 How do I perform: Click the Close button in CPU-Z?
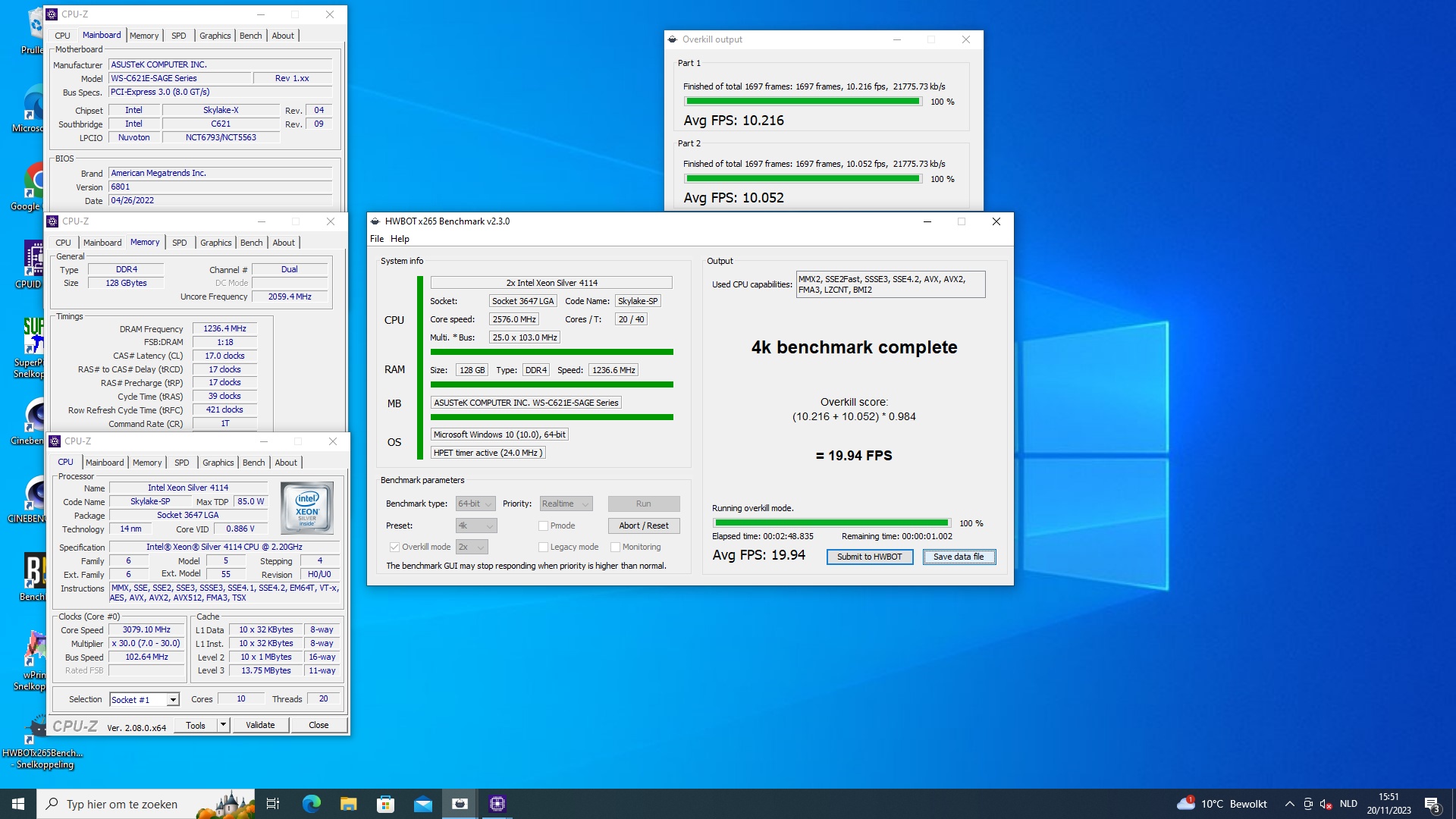click(x=318, y=725)
